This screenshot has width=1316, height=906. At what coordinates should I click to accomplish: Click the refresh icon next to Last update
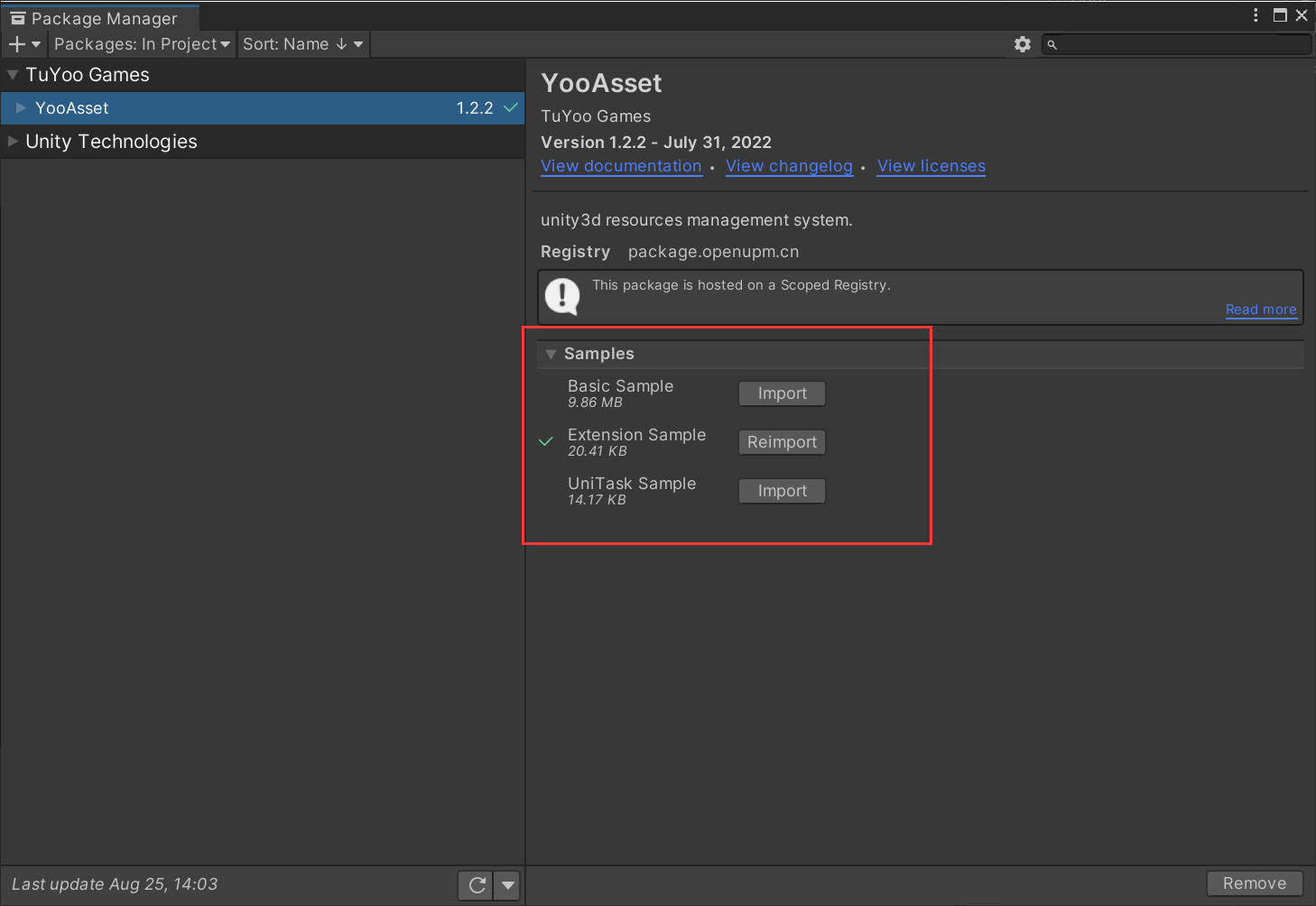click(x=477, y=885)
